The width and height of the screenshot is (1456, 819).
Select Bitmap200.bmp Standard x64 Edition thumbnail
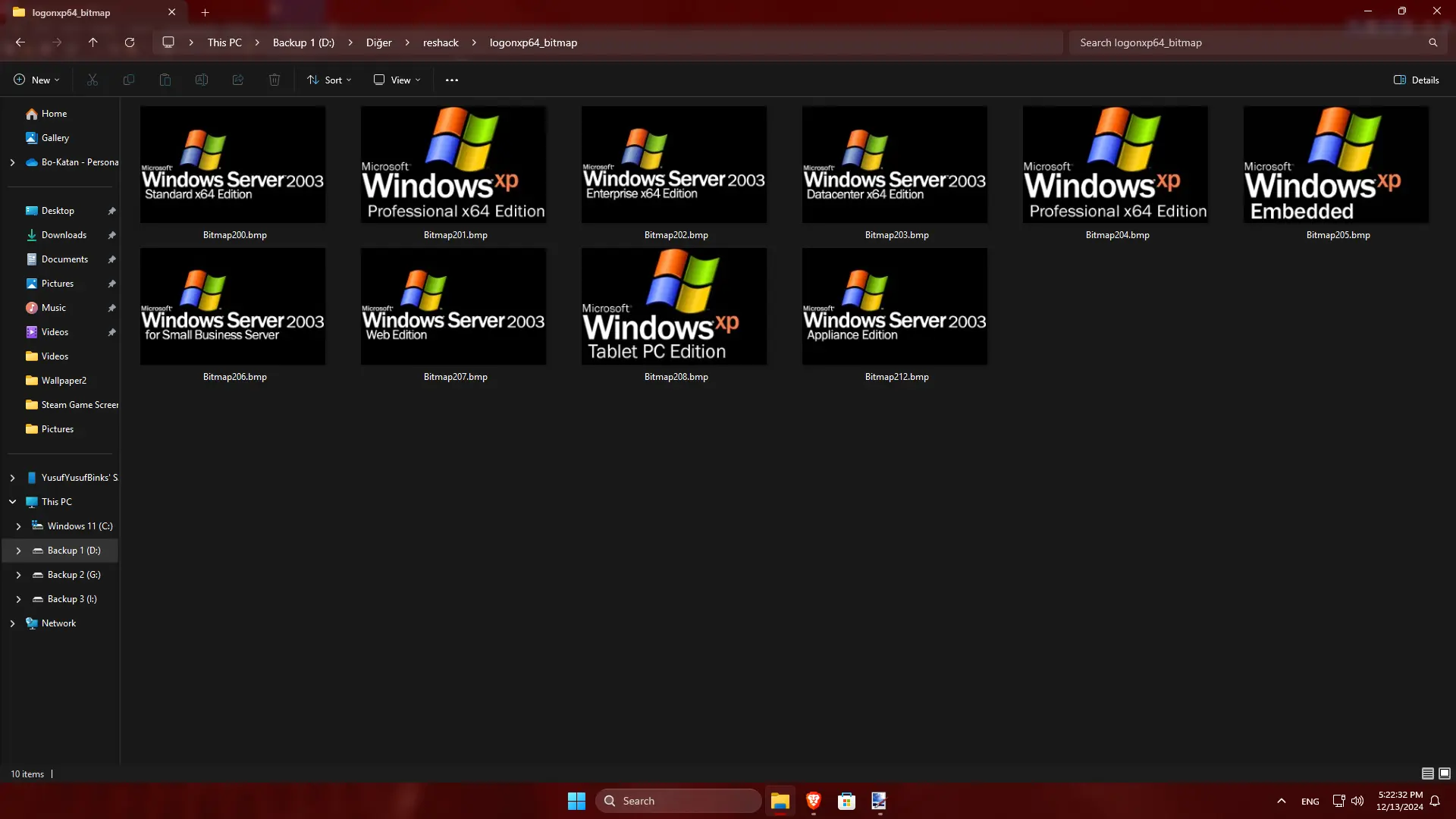coord(233,165)
